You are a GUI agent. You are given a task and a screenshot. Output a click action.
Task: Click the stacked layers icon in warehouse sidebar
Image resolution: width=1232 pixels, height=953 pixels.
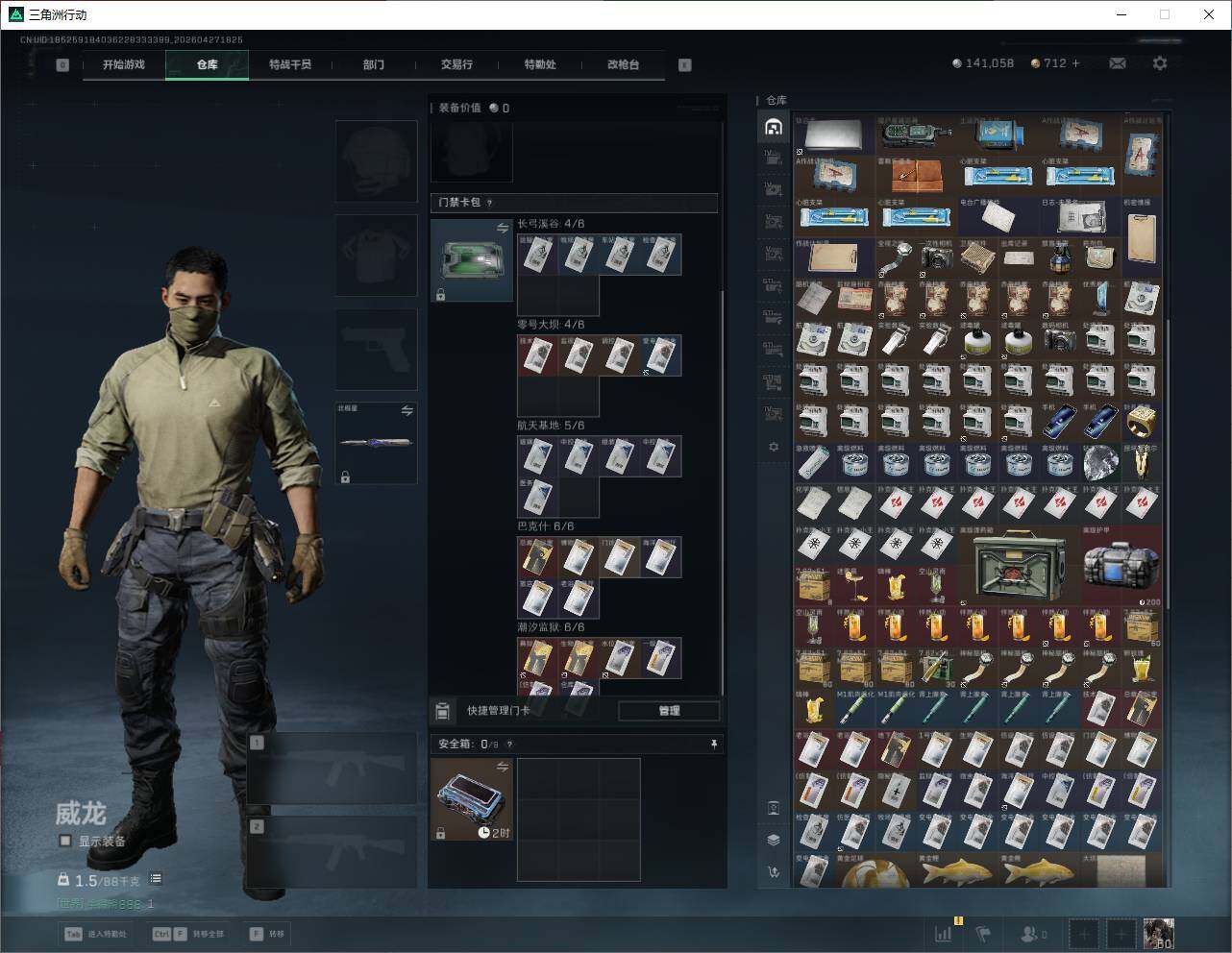click(x=774, y=840)
